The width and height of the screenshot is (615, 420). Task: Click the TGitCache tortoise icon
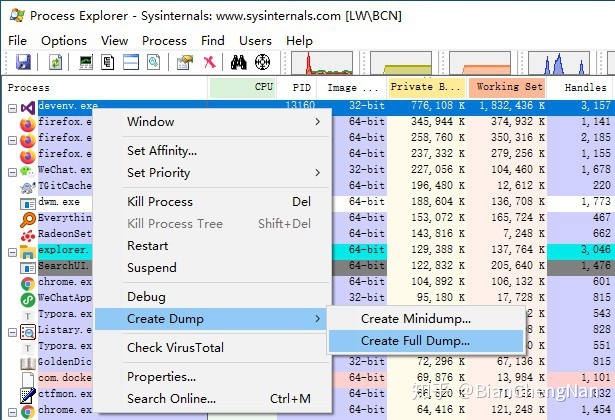tap(28, 187)
